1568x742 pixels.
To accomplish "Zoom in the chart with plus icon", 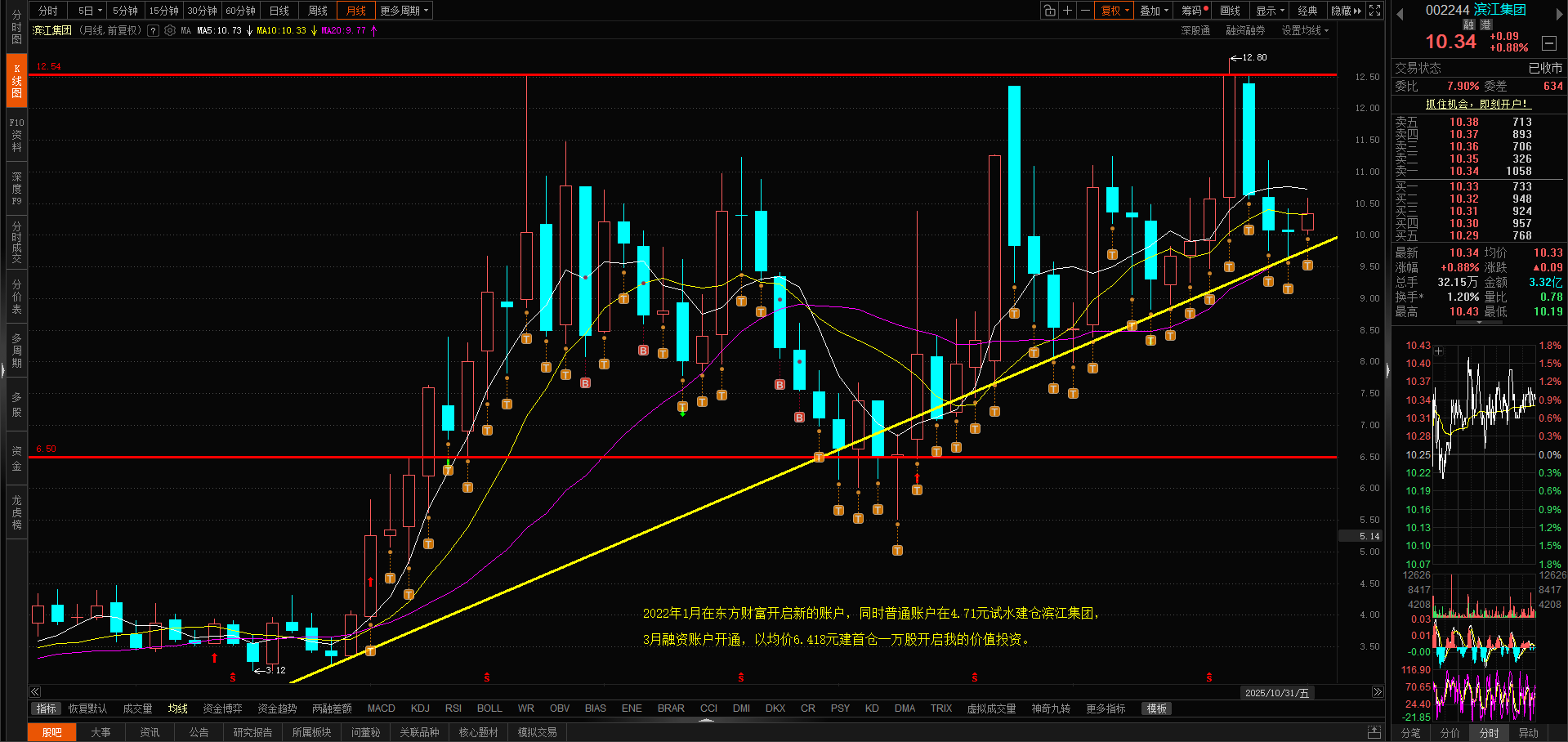I will pos(1067,11).
